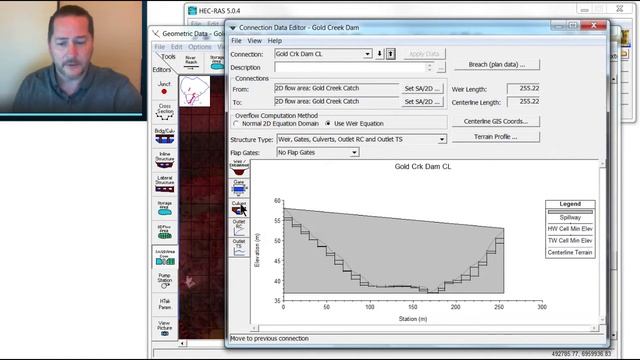Open the Pump Station editor in Geometric Data
Screen dimensions: 640x360
pos(164,280)
